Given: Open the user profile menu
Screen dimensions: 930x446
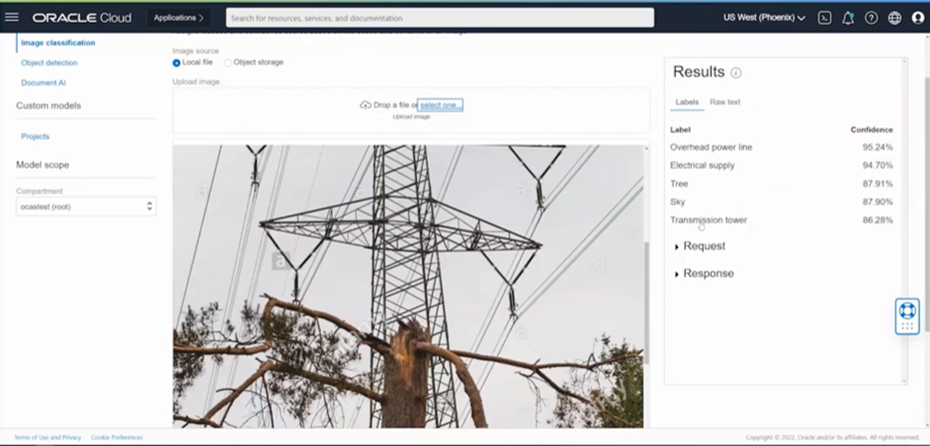Looking at the screenshot, I should 917,18.
